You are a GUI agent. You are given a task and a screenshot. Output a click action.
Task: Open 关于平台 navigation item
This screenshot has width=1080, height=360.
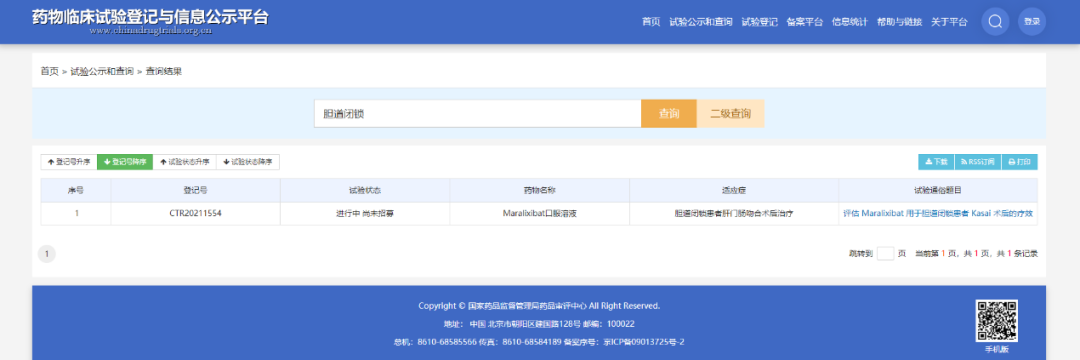(x=949, y=22)
